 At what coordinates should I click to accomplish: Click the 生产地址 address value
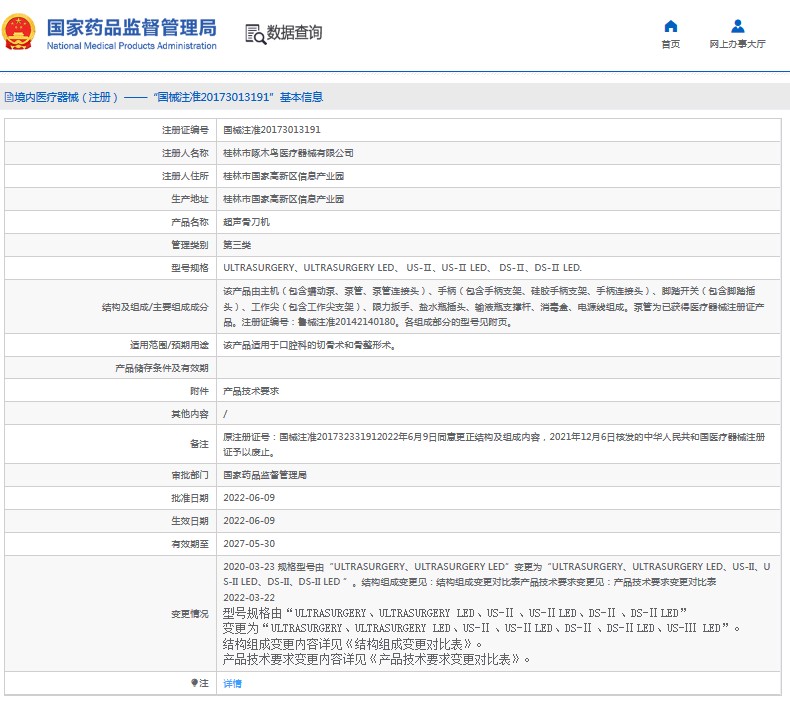tap(283, 199)
